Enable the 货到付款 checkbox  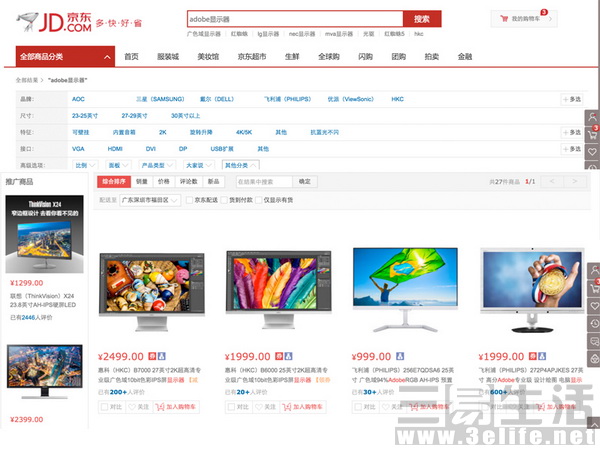(224, 200)
